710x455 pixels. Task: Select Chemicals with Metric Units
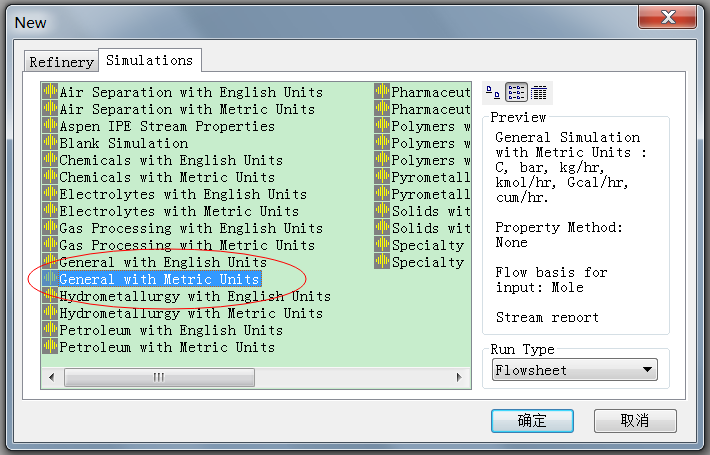pos(167,177)
